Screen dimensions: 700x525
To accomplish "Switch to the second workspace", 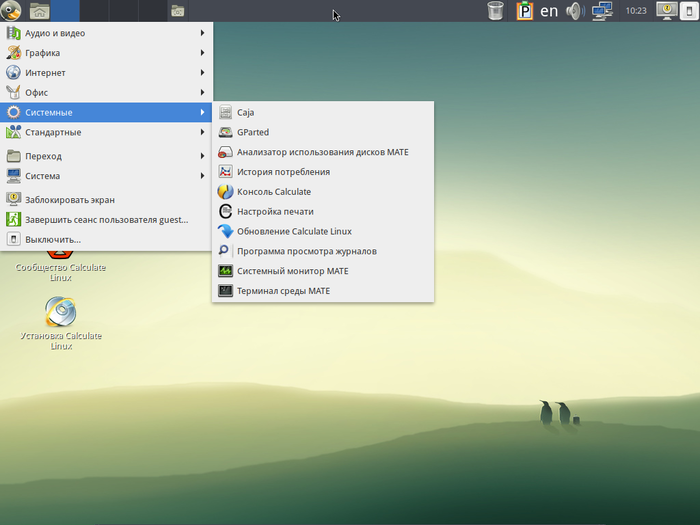I will (x=94, y=11).
